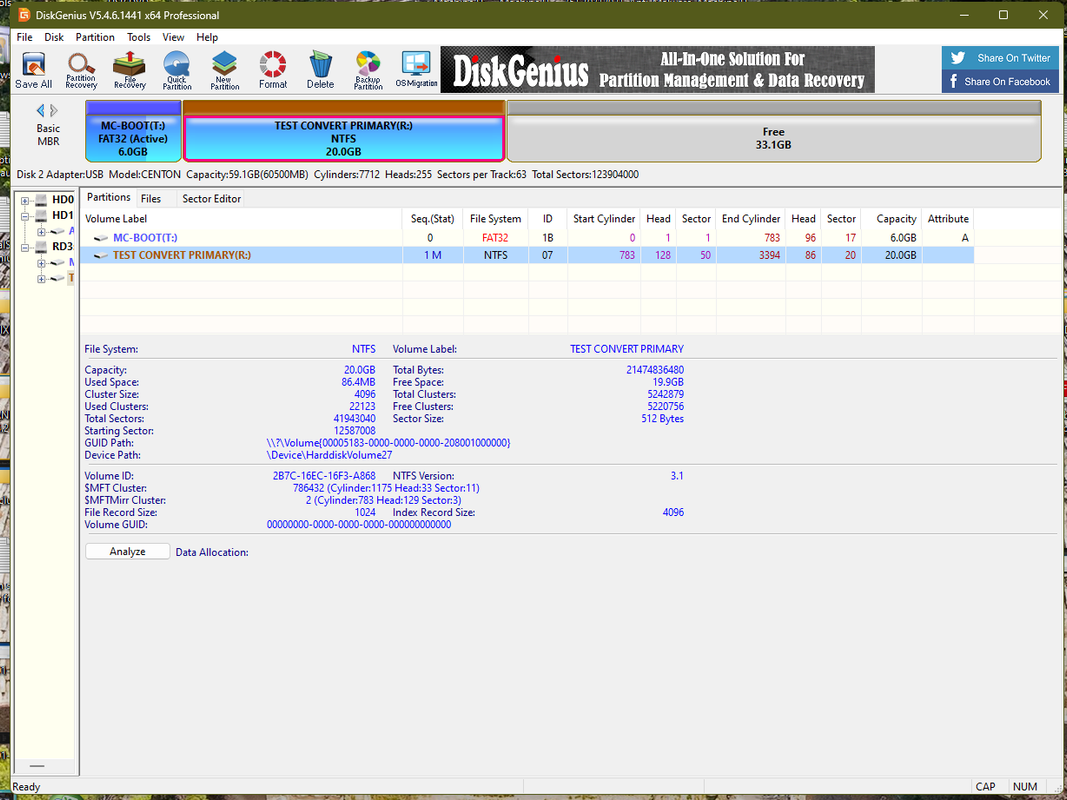1067x800 pixels.
Task: Expand the HD0 tree node
Action: [24, 201]
